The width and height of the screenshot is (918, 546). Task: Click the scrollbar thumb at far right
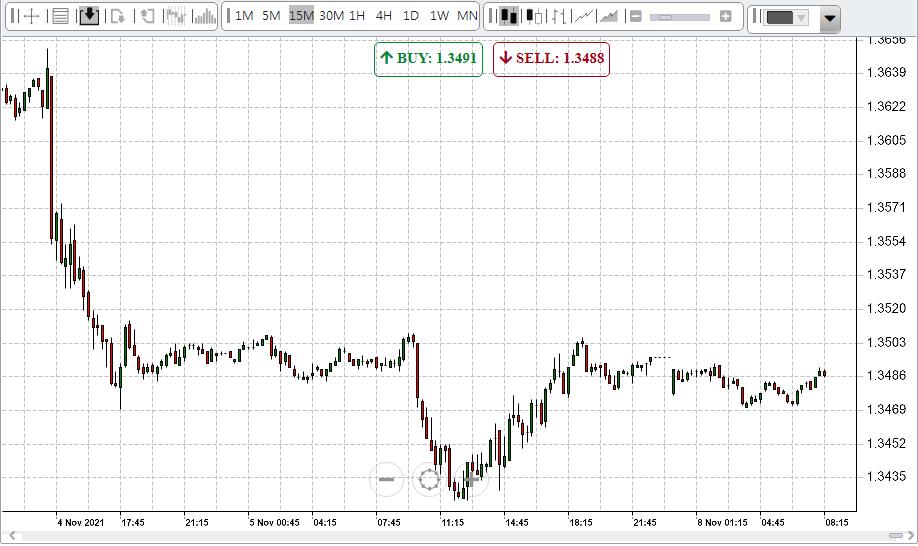tap(896, 535)
